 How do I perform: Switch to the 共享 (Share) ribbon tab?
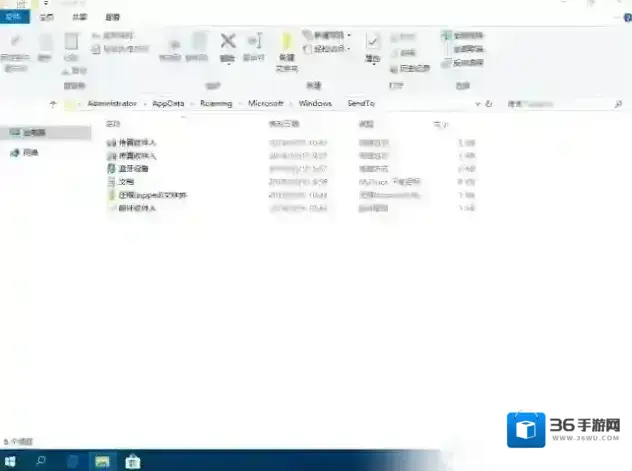[79, 17]
